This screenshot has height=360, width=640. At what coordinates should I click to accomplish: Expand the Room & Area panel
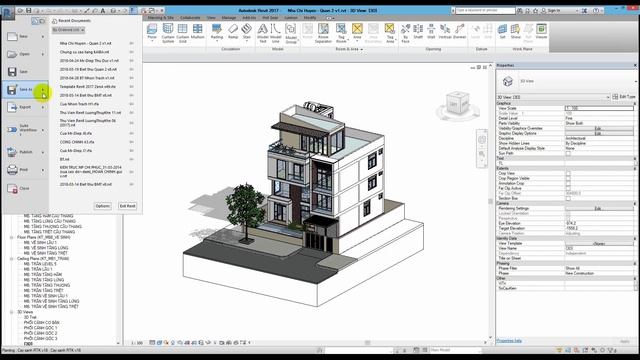point(349,49)
